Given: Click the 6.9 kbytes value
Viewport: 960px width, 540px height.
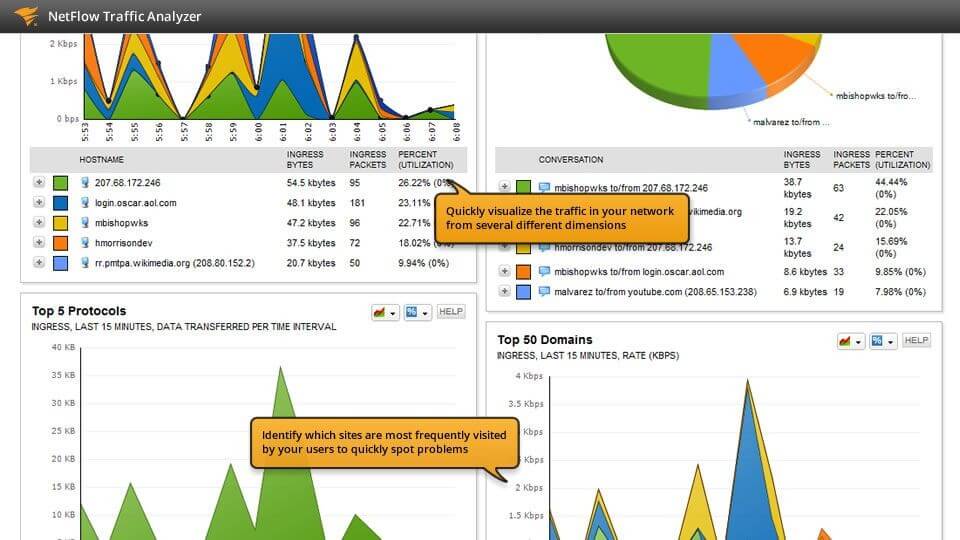Looking at the screenshot, I should click(804, 291).
